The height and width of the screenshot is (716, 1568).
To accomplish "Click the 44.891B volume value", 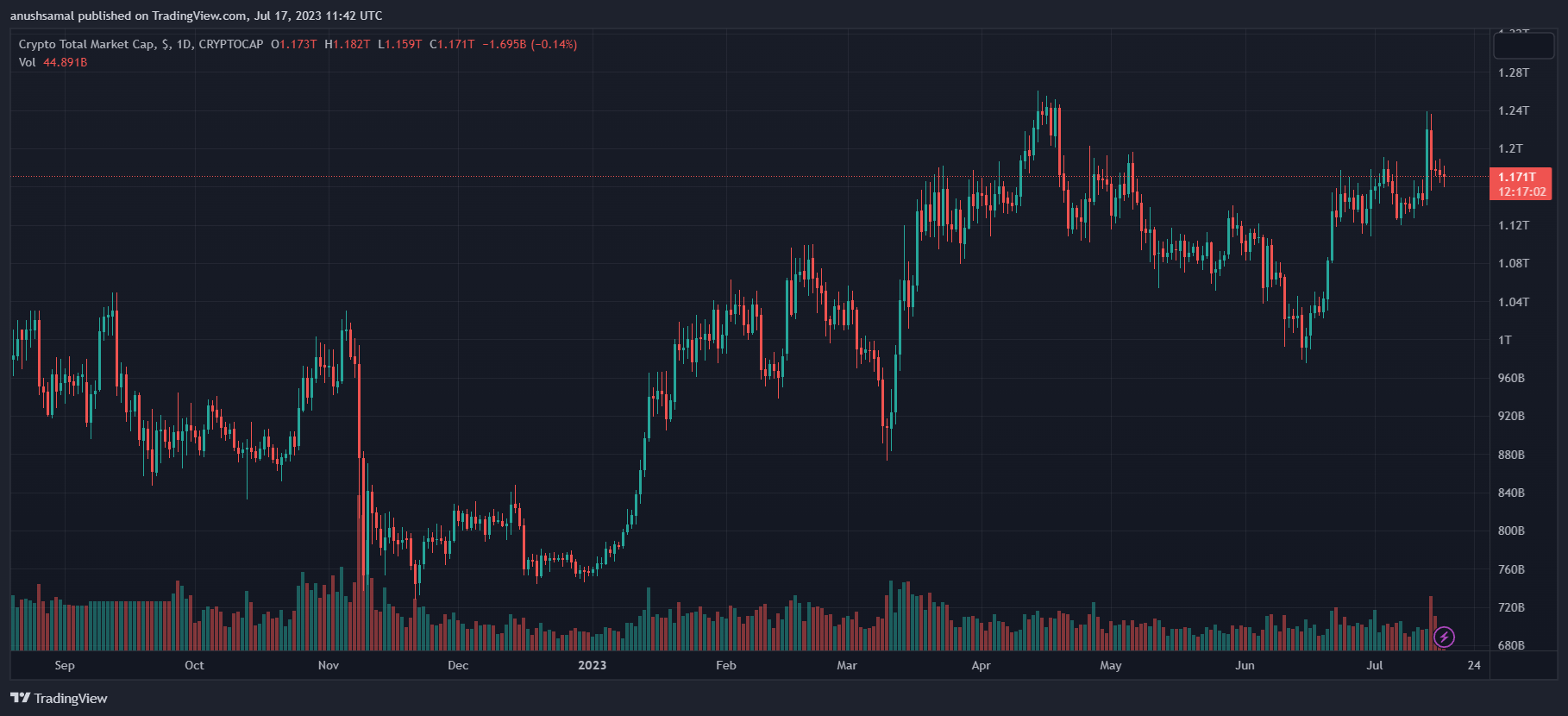I will click(x=66, y=62).
